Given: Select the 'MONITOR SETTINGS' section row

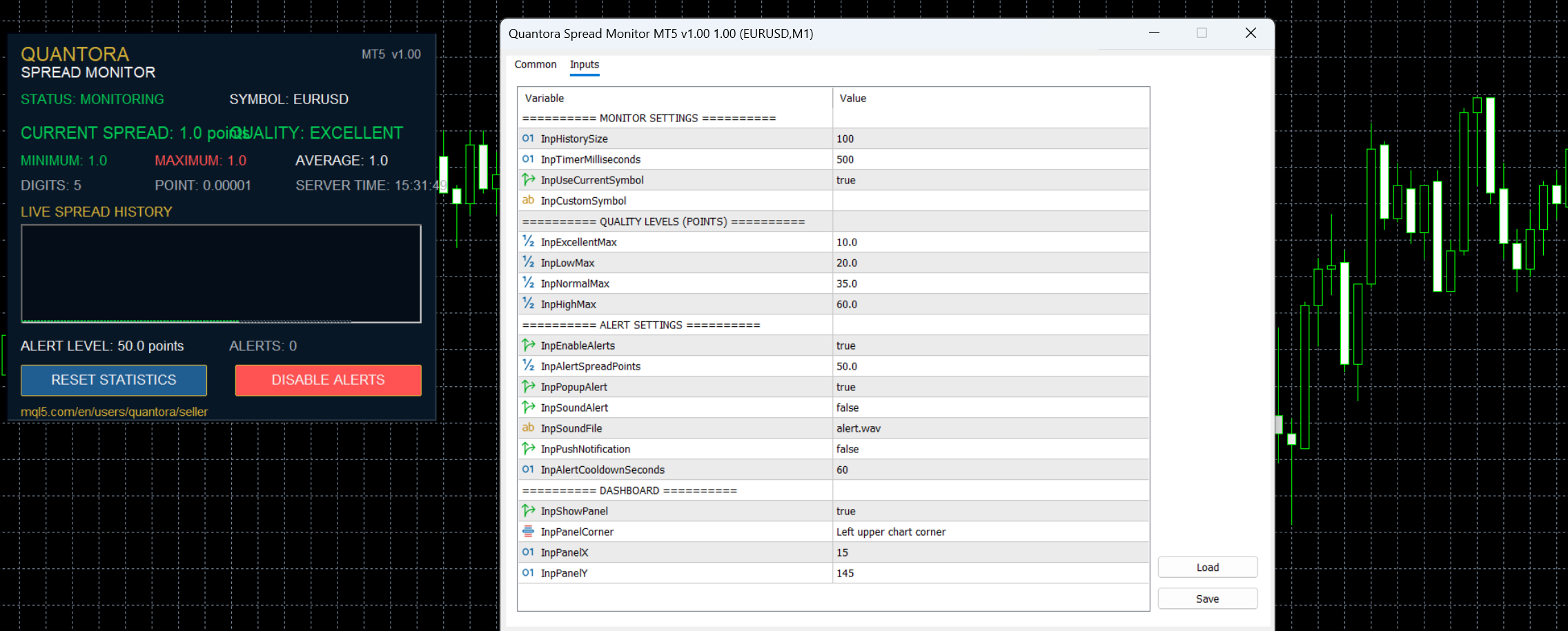Looking at the screenshot, I should point(834,118).
